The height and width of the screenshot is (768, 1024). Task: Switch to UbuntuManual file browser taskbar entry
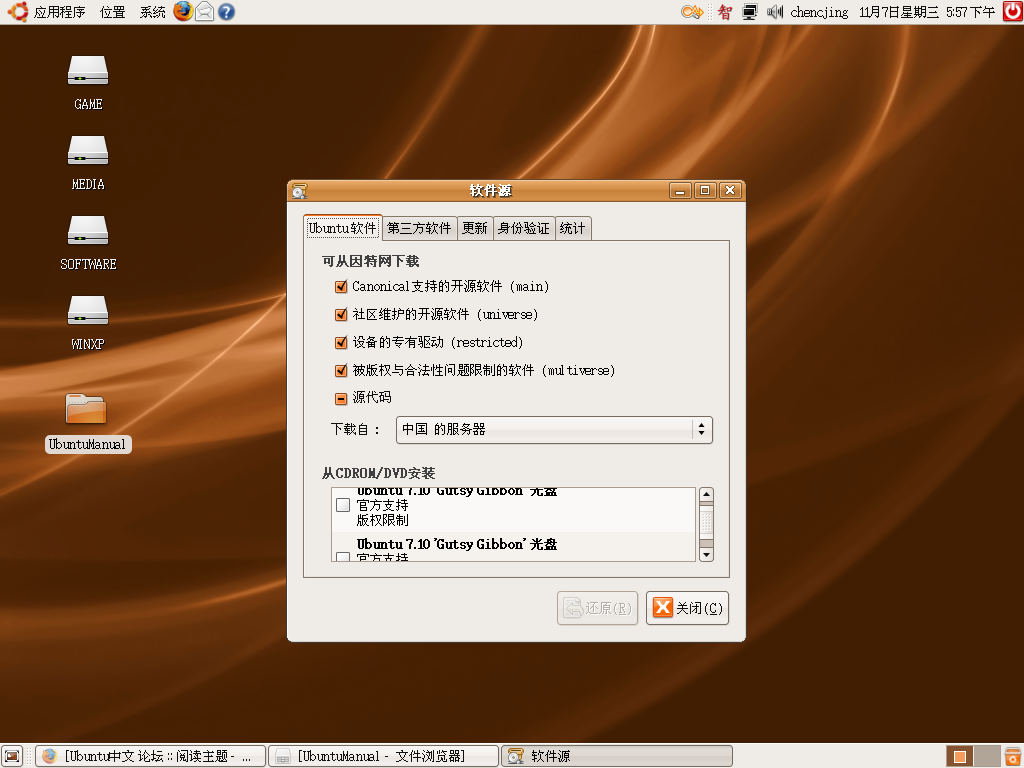(383, 756)
